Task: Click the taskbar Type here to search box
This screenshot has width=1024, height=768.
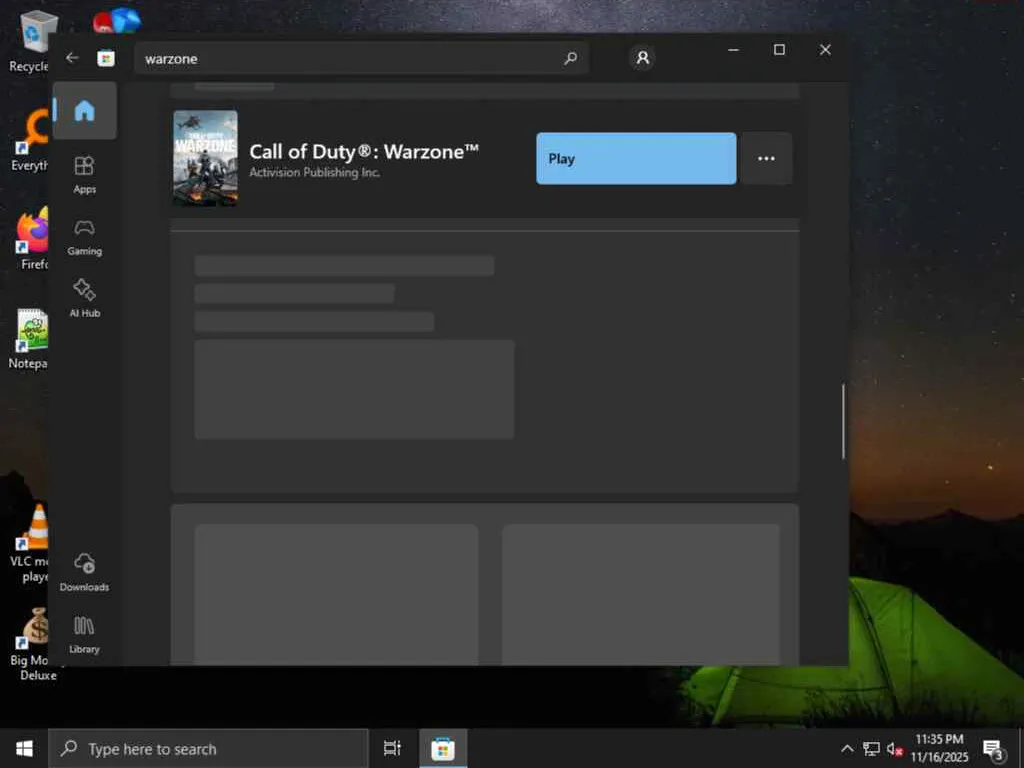Action: tap(209, 748)
